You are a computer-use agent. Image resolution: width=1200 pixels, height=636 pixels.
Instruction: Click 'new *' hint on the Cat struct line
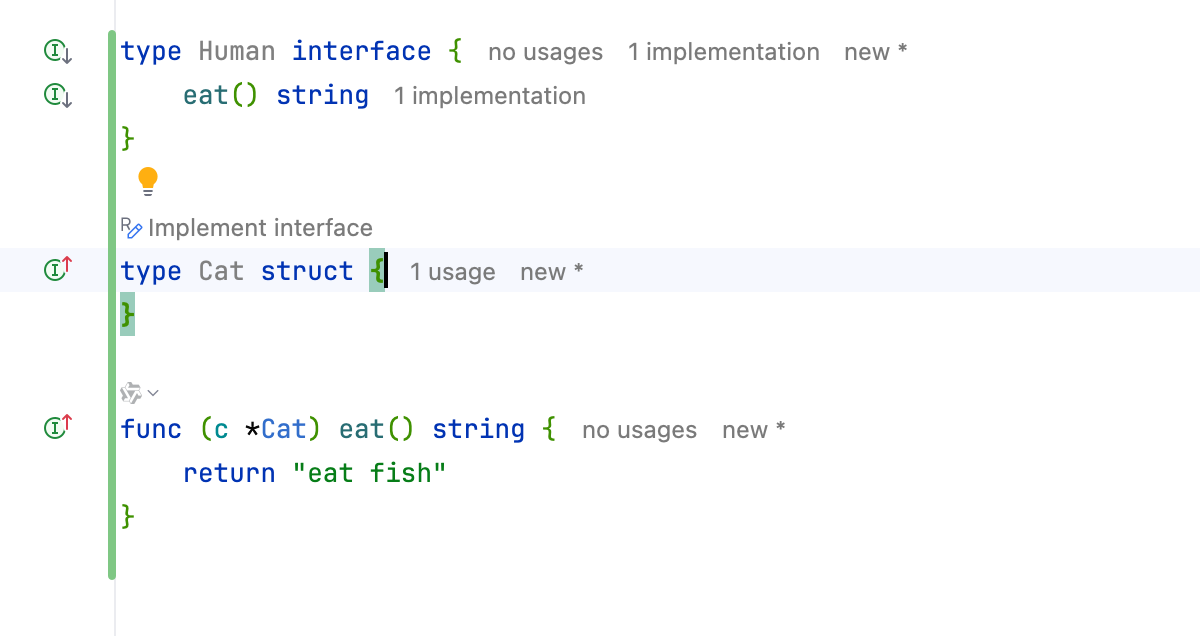551,272
